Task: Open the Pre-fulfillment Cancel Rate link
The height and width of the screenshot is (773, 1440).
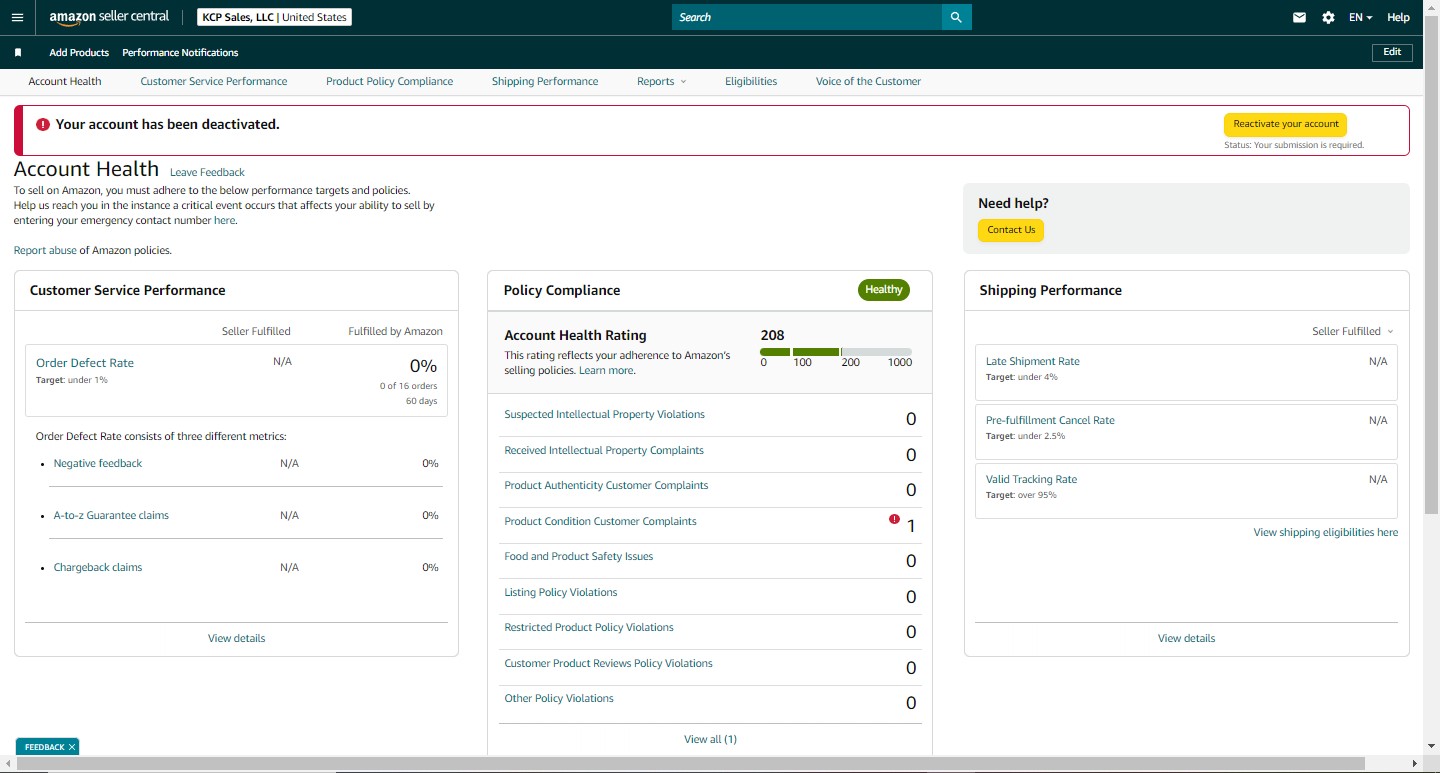Action: pyautogui.click(x=1050, y=420)
